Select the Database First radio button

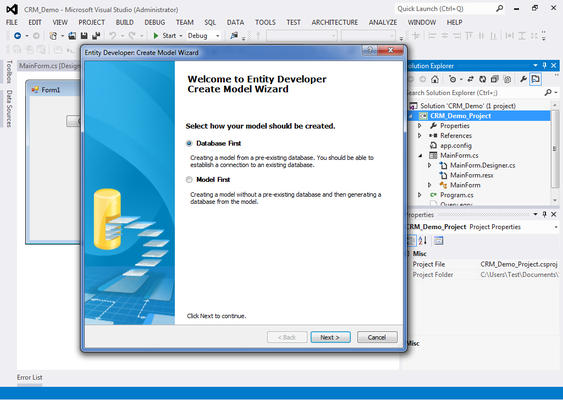click(189, 143)
